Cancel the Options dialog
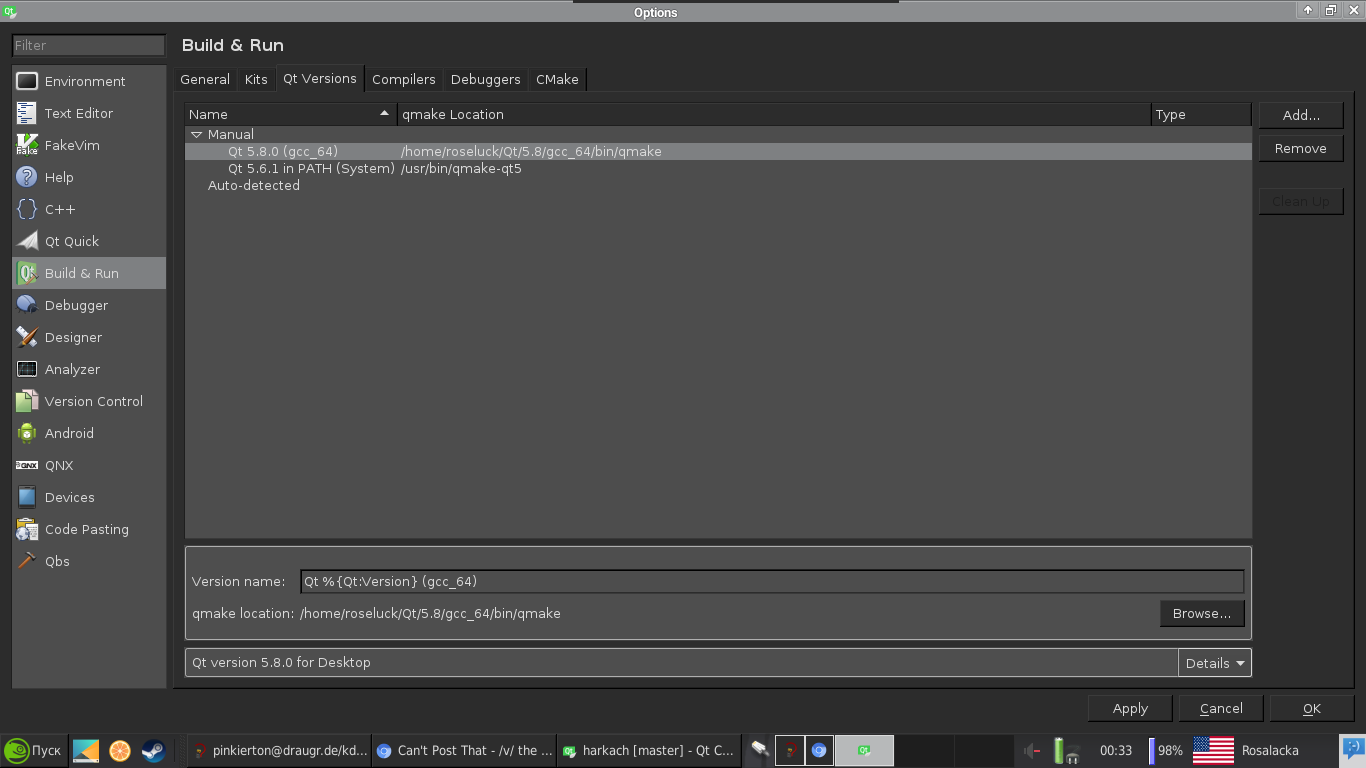The height and width of the screenshot is (768, 1366). click(1221, 708)
